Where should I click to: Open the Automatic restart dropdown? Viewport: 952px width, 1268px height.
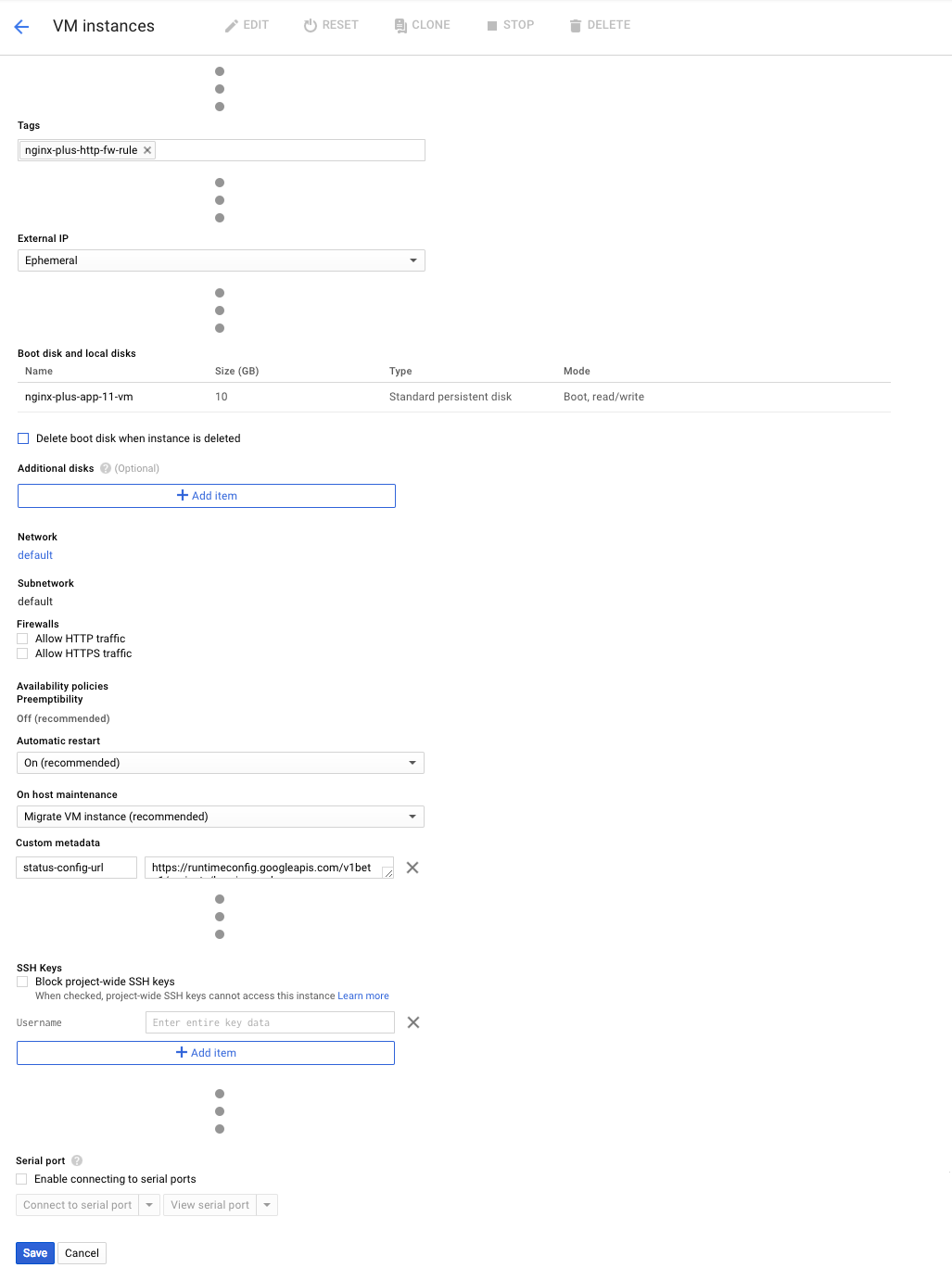221,763
